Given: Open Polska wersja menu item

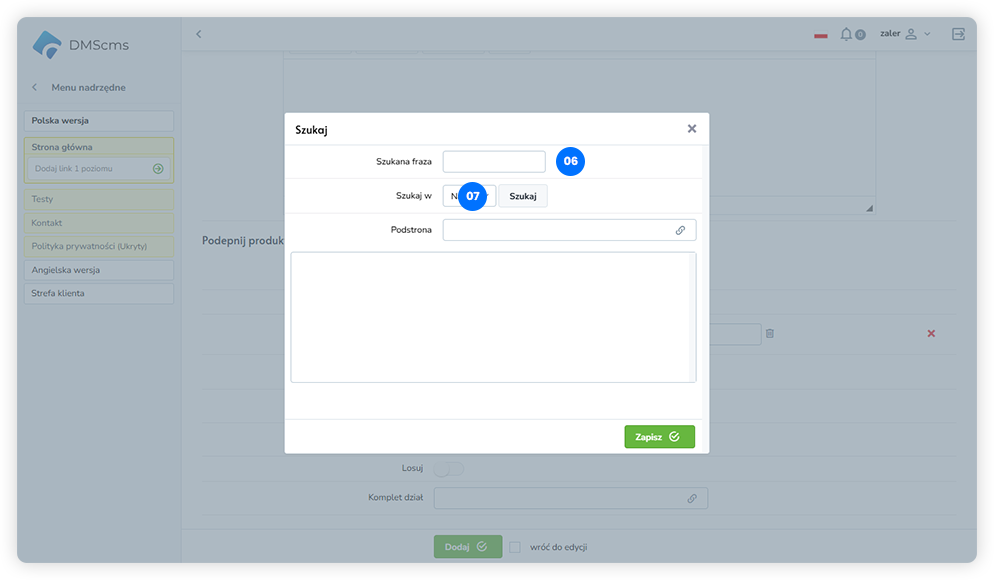Looking at the screenshot, I should pyautogui.click(x=99, y=121).
